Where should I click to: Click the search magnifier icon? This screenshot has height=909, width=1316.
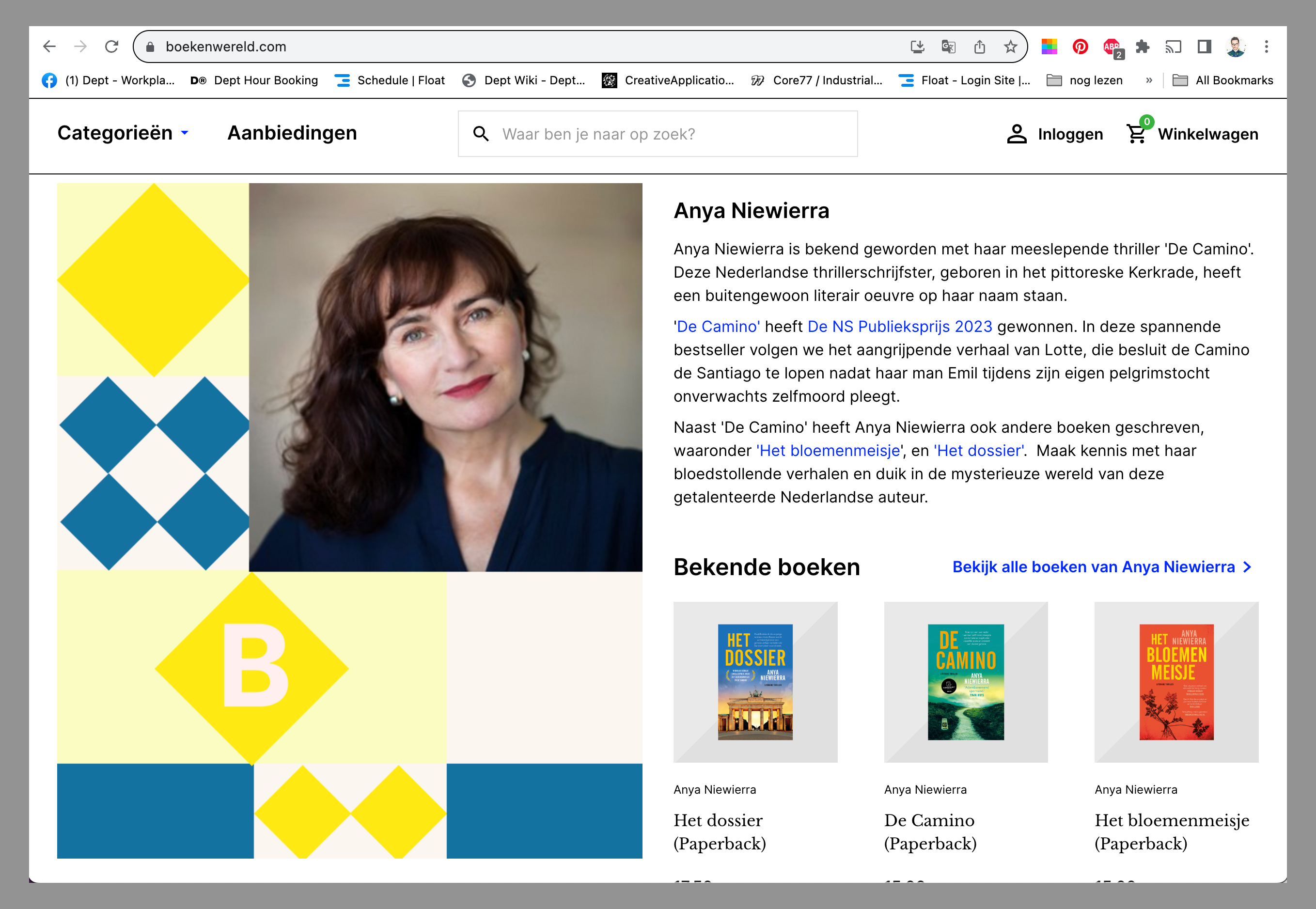[481, 134]
